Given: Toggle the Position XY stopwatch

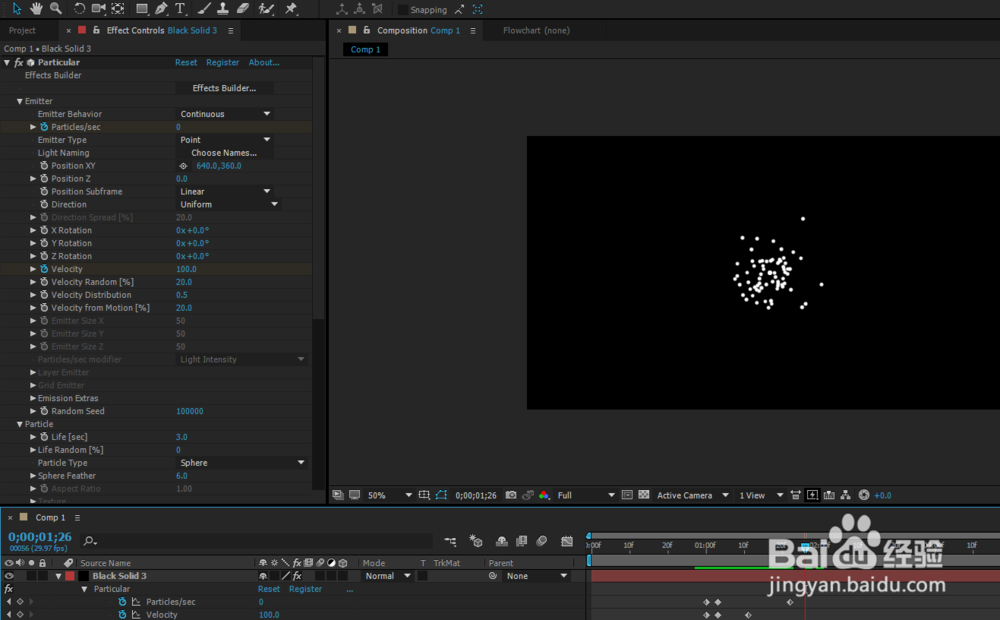Looking at the screenshot, I should [44, 166].
